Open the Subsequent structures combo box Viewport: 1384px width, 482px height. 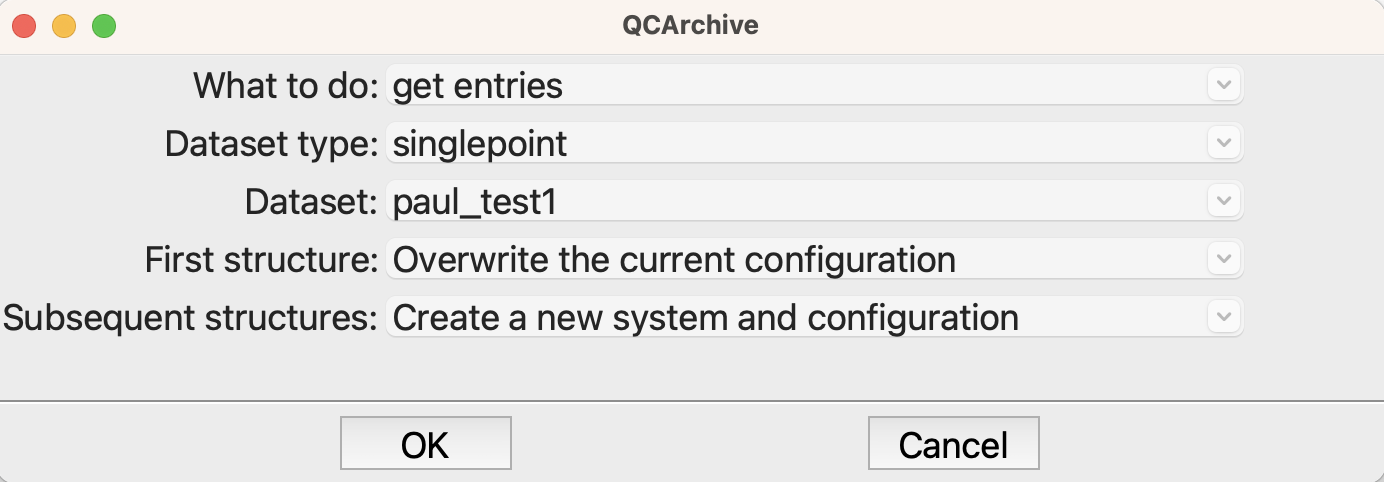tap(814, 317)
